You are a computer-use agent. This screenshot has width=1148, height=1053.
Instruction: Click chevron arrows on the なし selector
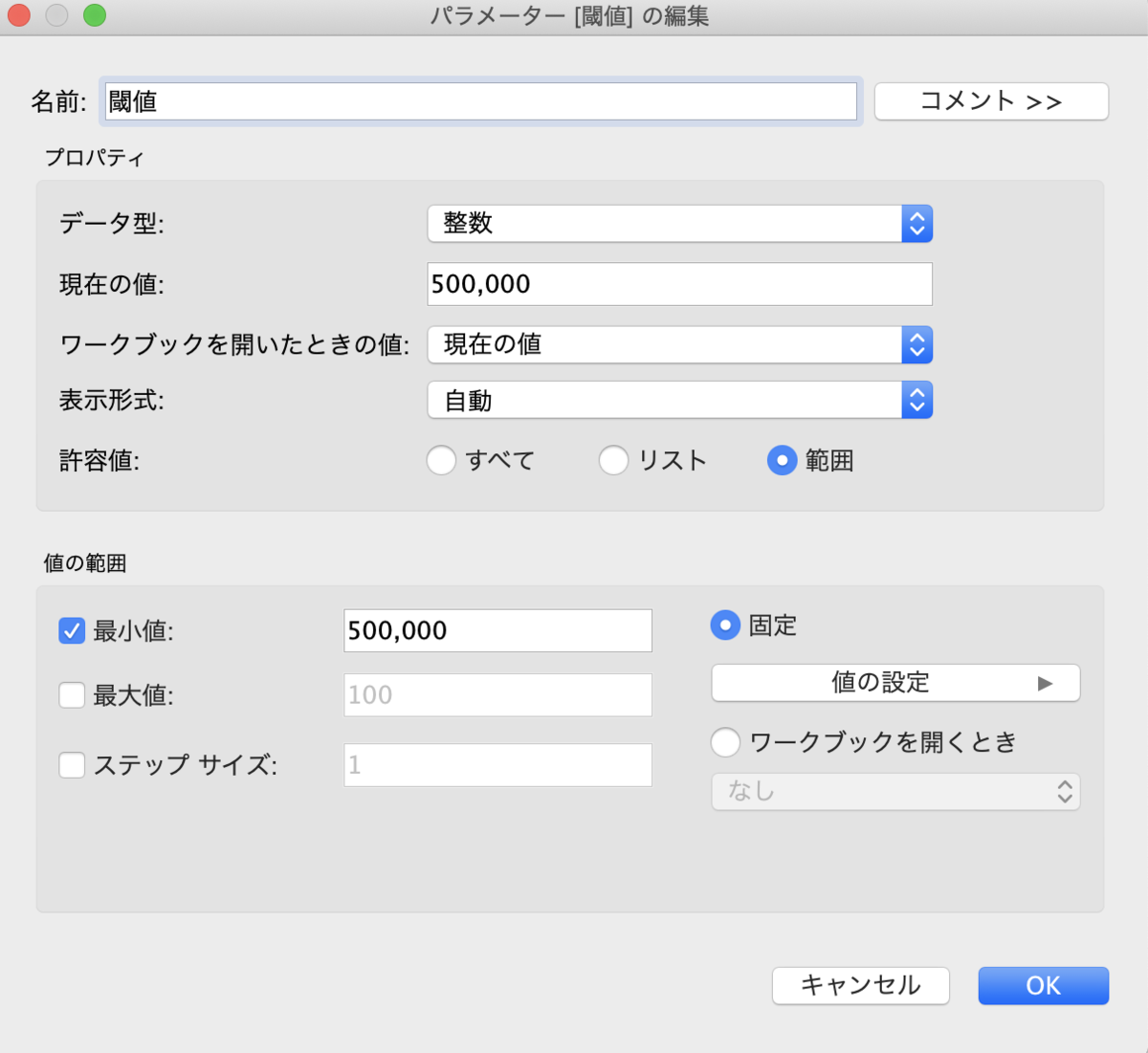[1066, 791]
